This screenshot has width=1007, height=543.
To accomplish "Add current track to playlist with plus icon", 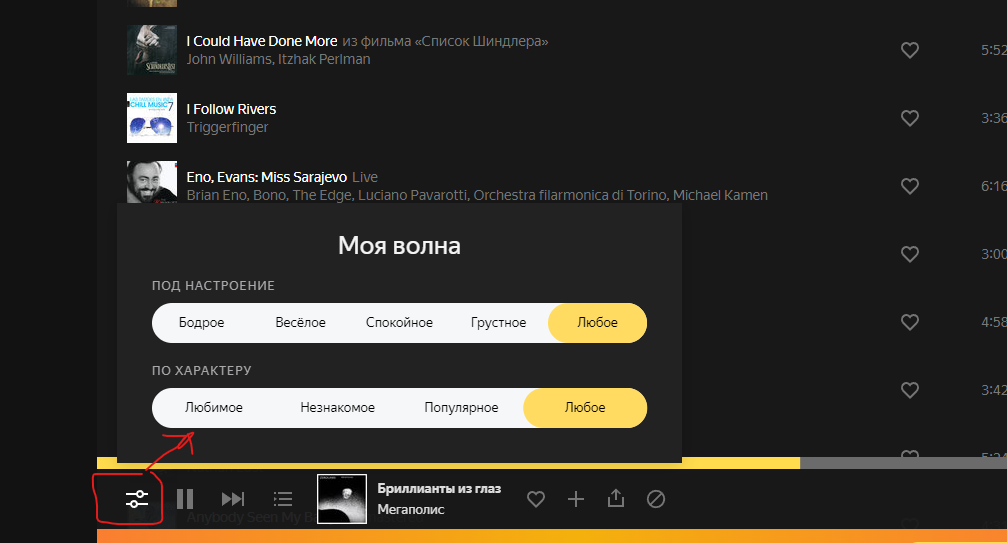I will point(576,499).
